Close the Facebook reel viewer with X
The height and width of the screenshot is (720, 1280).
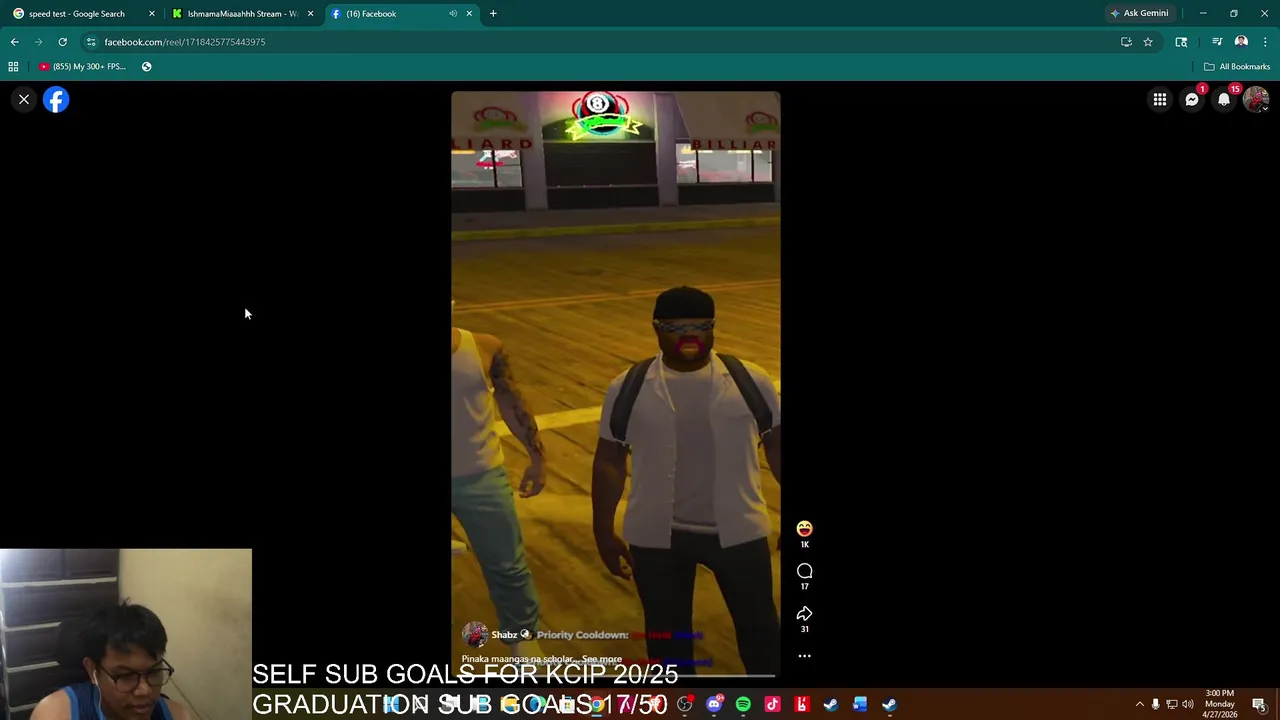(24, 99)
